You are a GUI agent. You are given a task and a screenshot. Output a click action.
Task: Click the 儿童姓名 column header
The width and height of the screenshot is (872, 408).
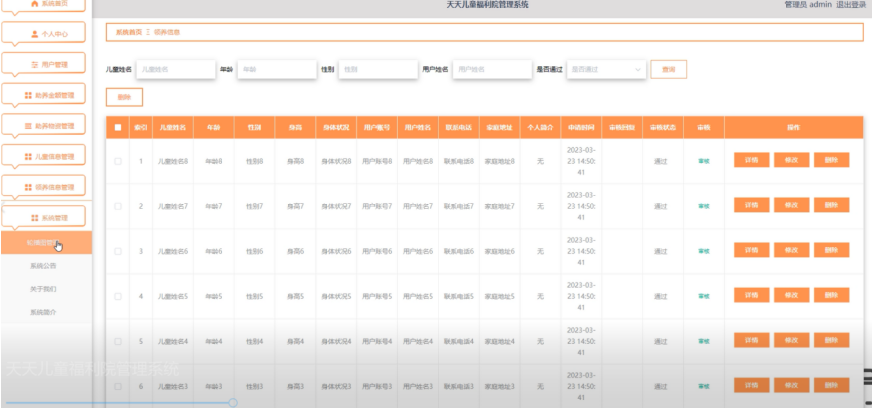[173, 127]
